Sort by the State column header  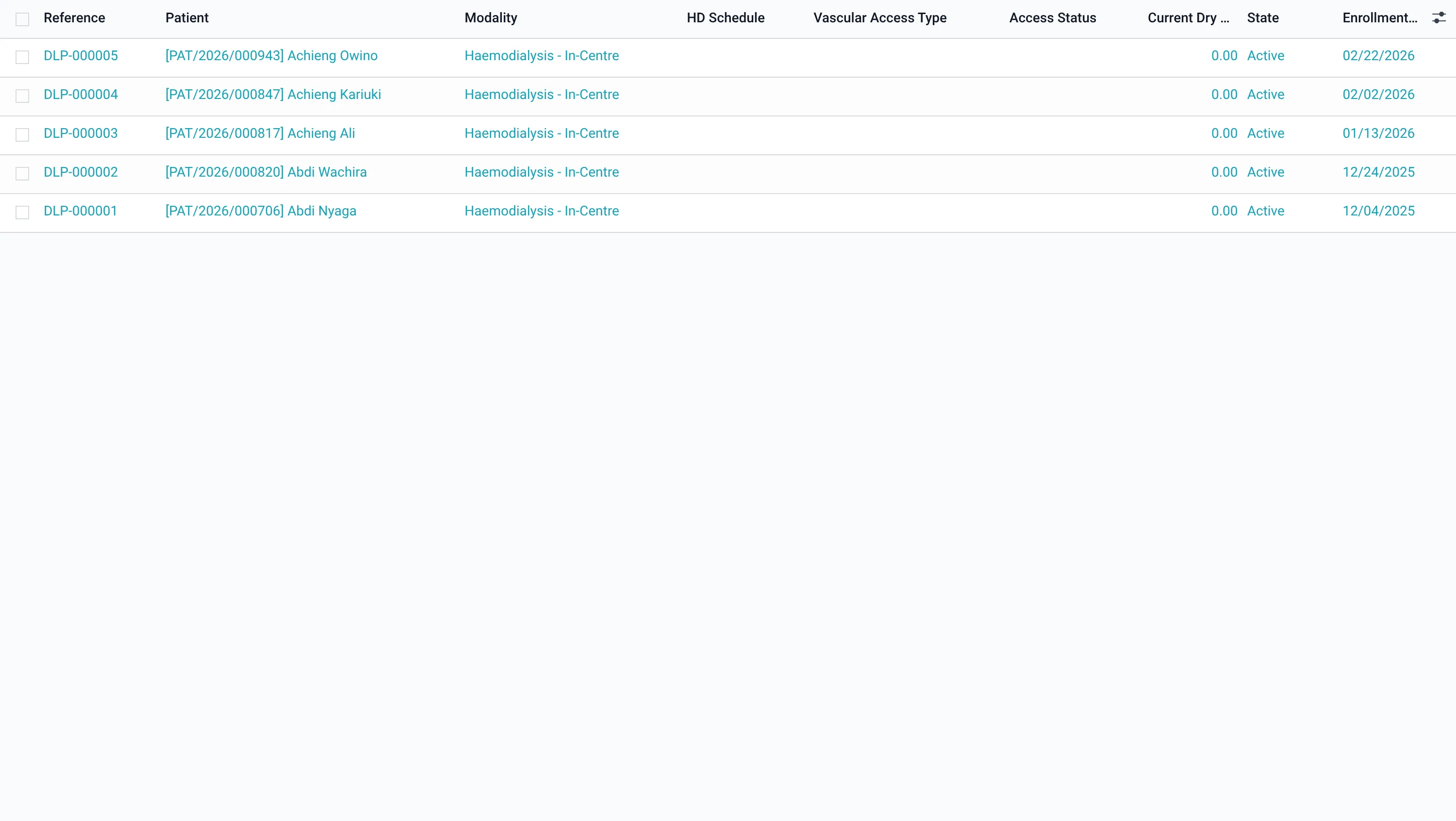pos(1263,18)
